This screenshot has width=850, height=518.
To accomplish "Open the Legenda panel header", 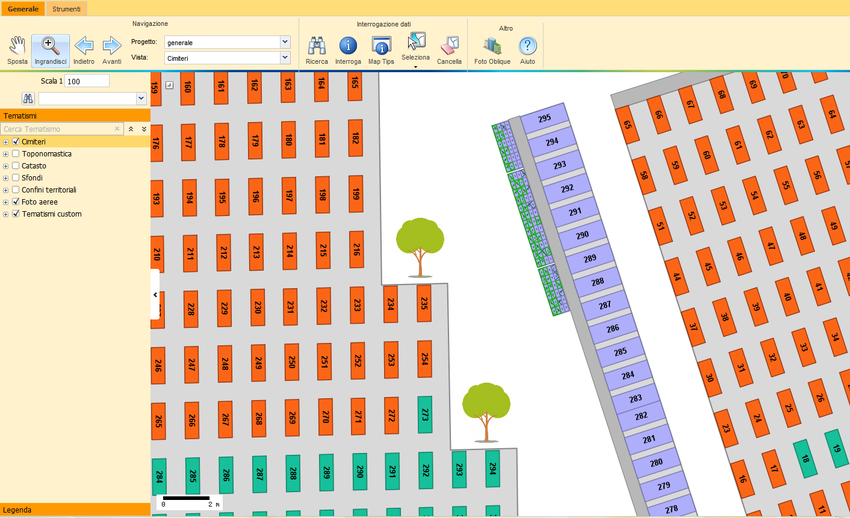I will click(75, 509).
